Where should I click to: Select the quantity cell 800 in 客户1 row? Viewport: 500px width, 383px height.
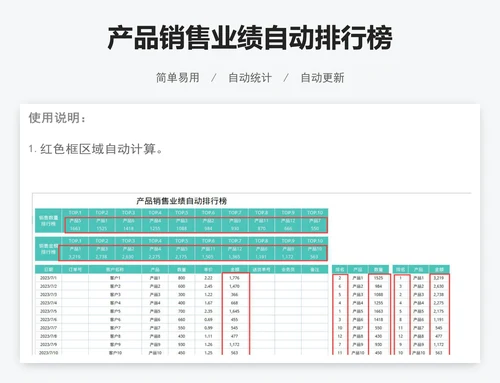click(x=182, y=278)
